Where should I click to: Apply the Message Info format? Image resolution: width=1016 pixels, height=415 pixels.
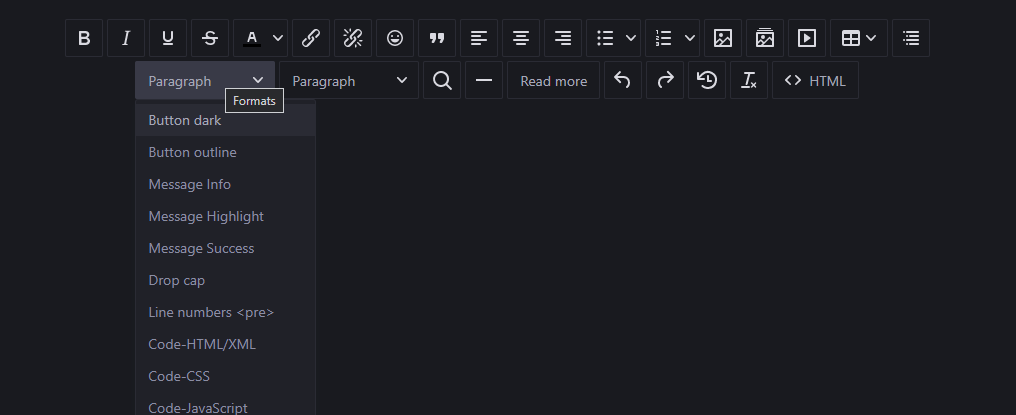click(225, 184)
